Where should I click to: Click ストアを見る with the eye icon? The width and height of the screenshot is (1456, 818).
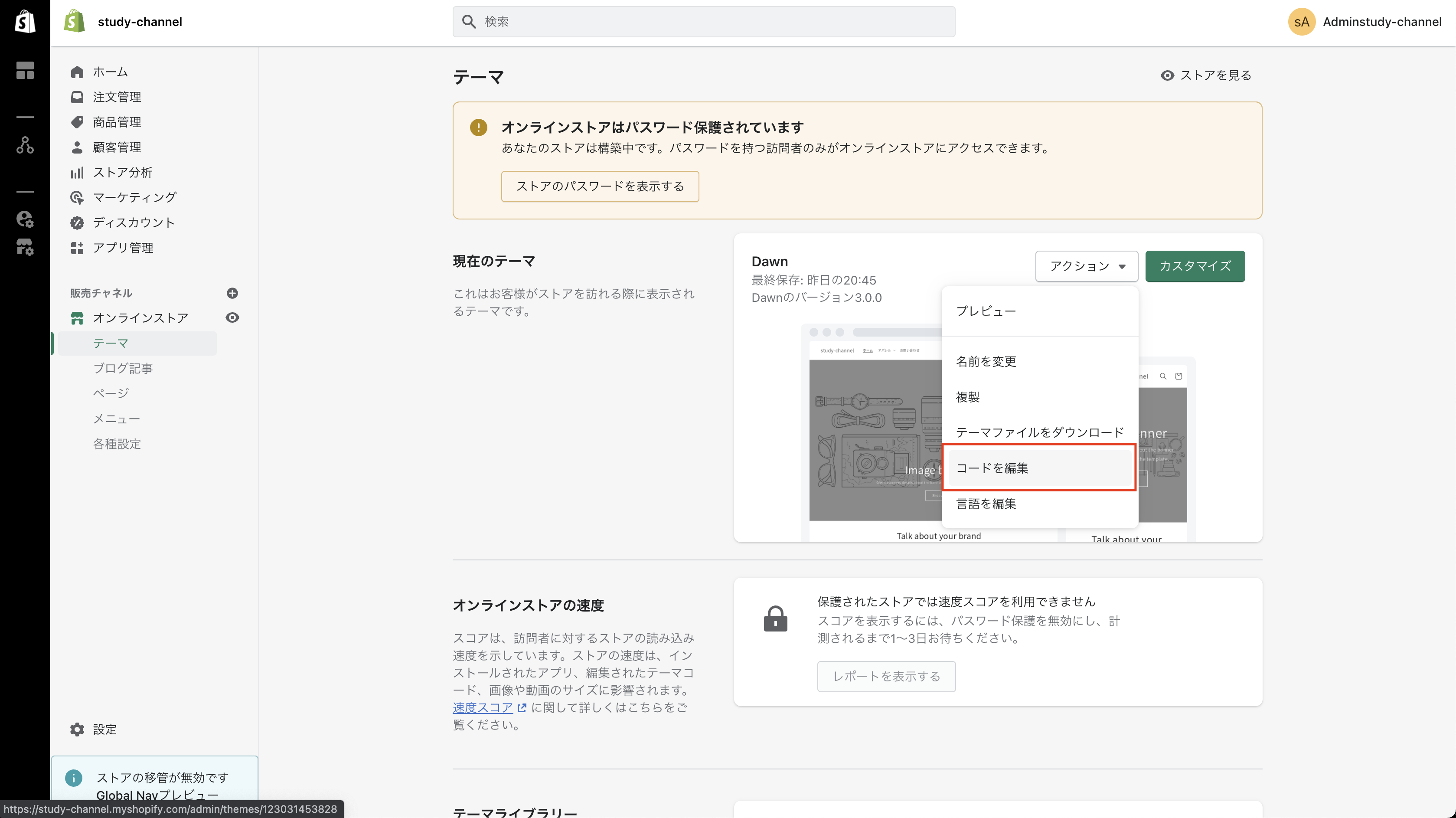click(1207, 75)
